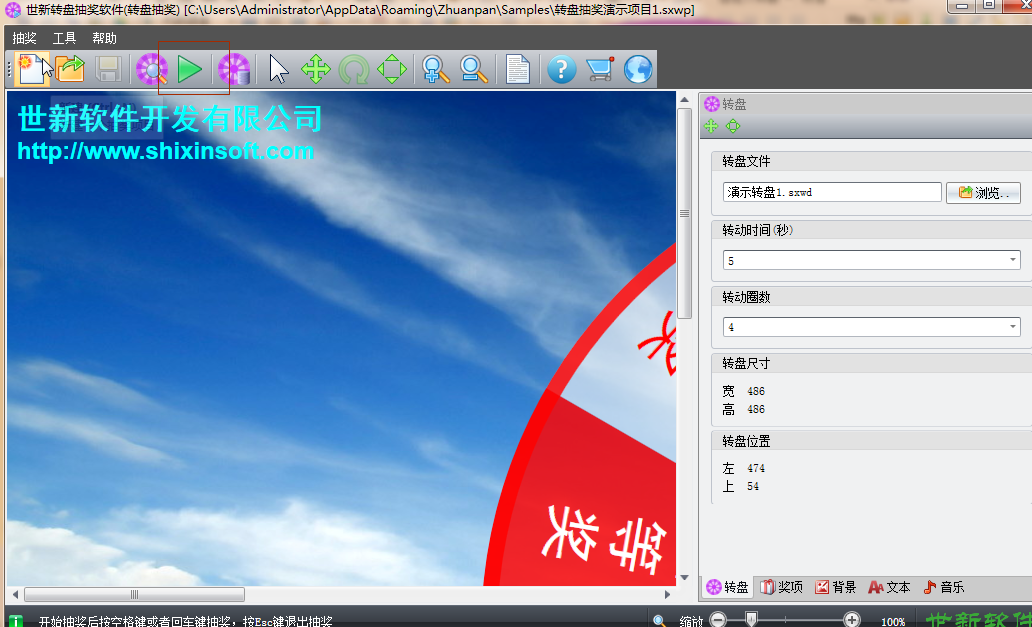Click the status bar magnifier icon
Screen dimensions: 1032x627
pos(659,620)
